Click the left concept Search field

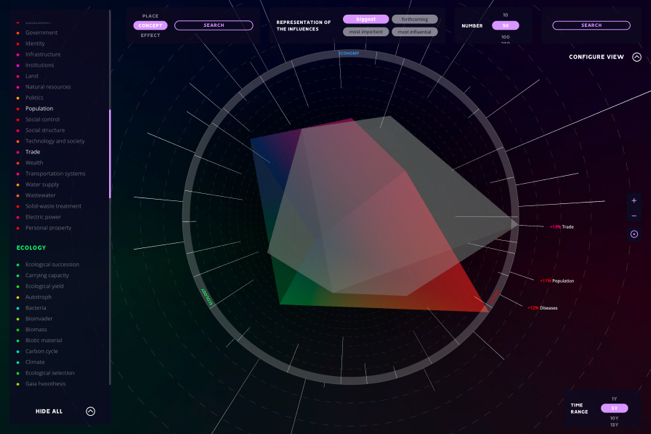(x=214, y=25)
